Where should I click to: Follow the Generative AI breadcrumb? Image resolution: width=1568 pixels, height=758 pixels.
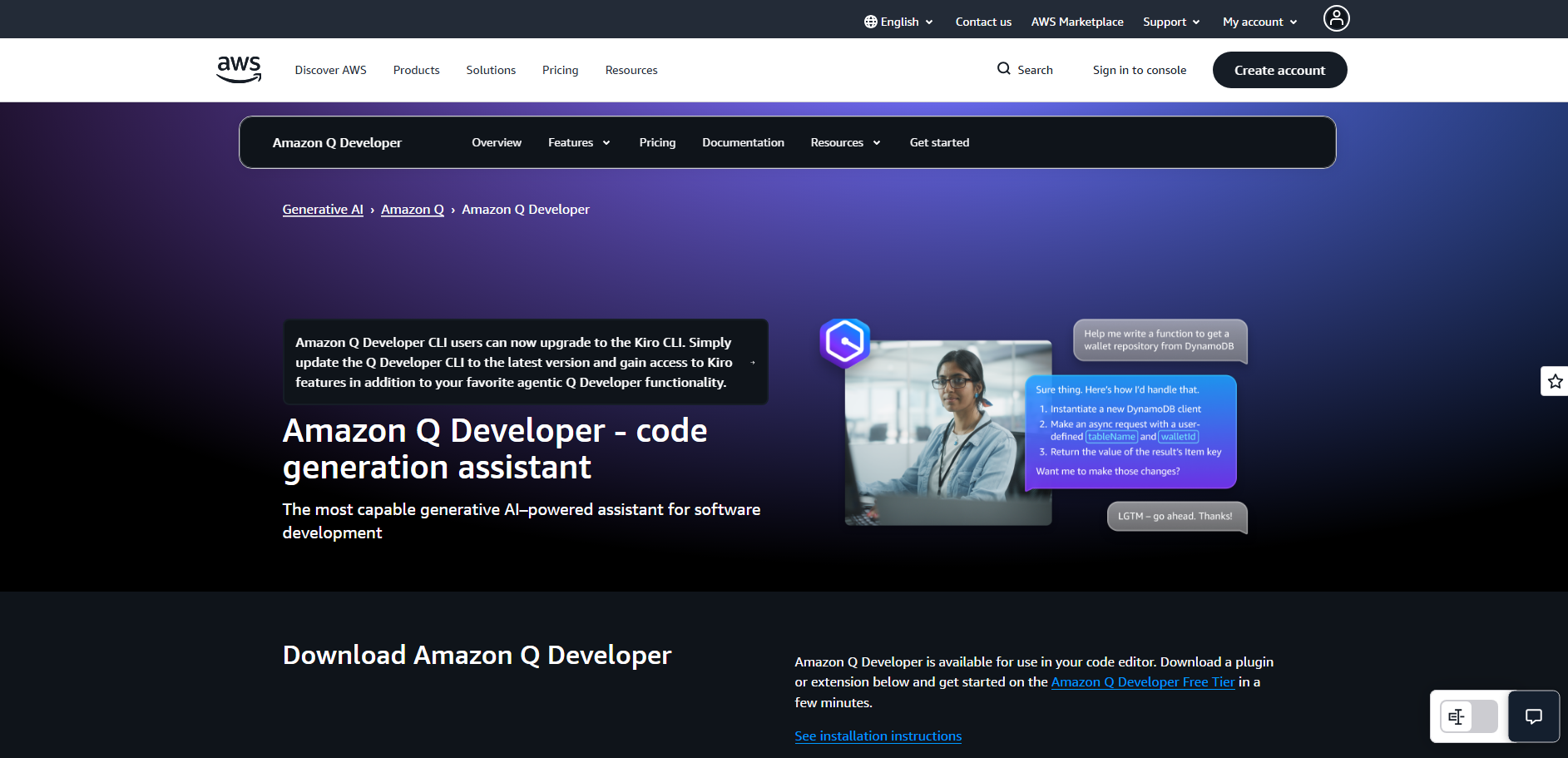(x=323, y=210)
